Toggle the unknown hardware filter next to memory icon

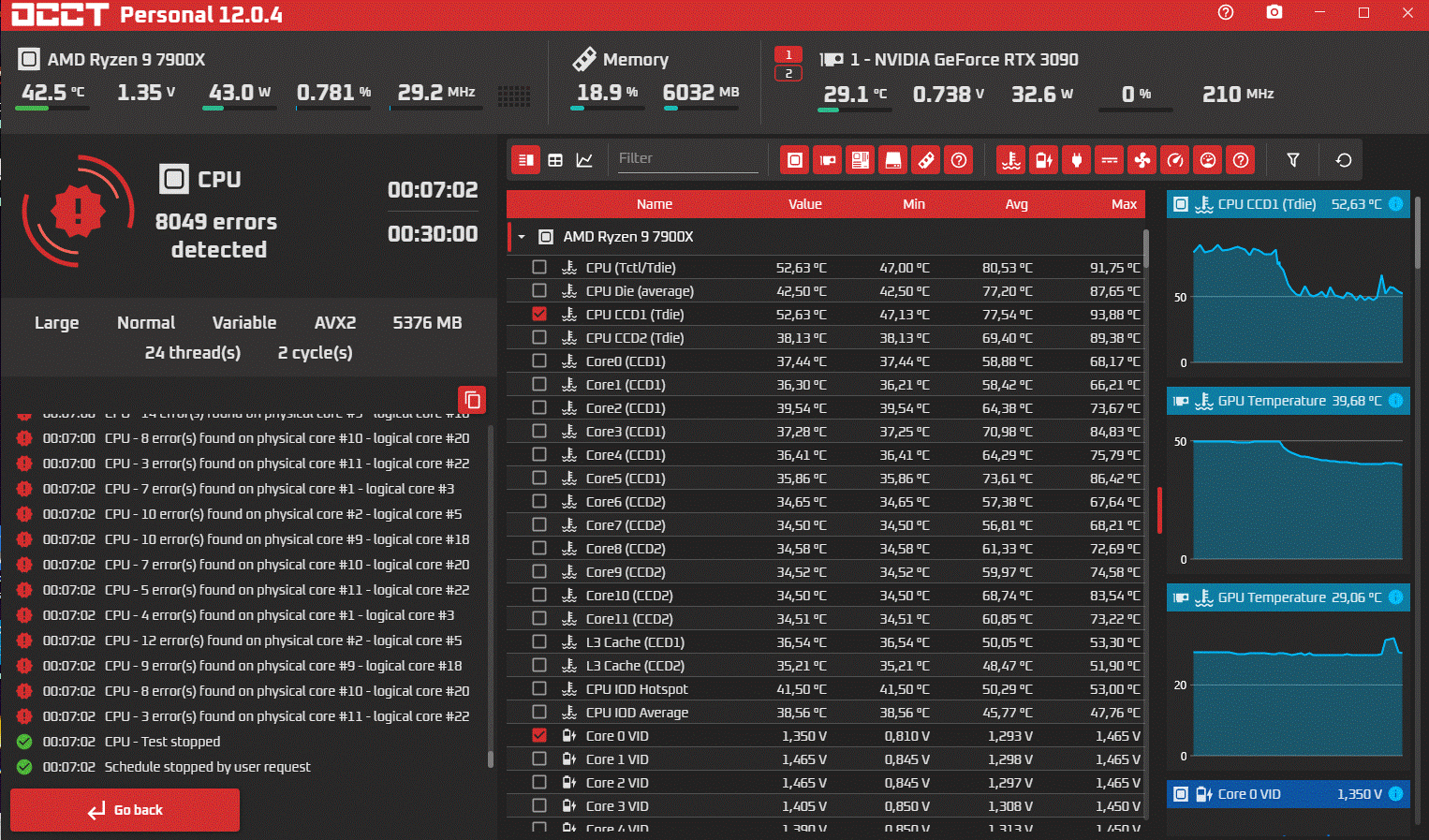[x=959, y=160]
